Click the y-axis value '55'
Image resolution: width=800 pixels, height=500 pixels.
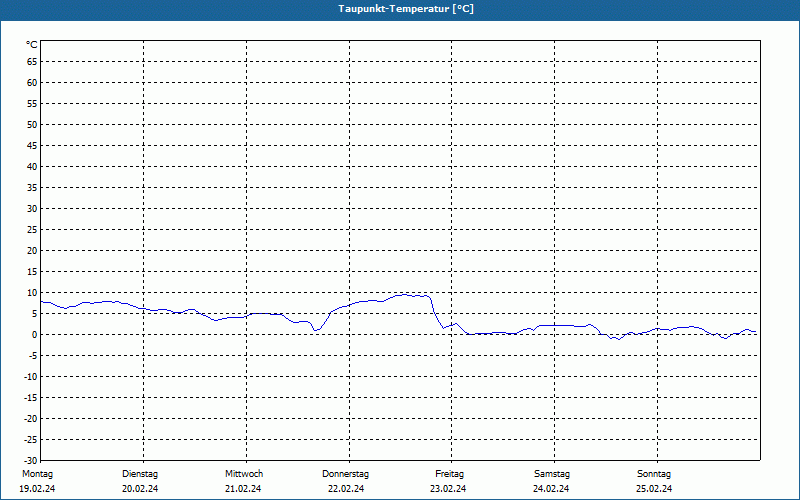click(x=32, y=104)
